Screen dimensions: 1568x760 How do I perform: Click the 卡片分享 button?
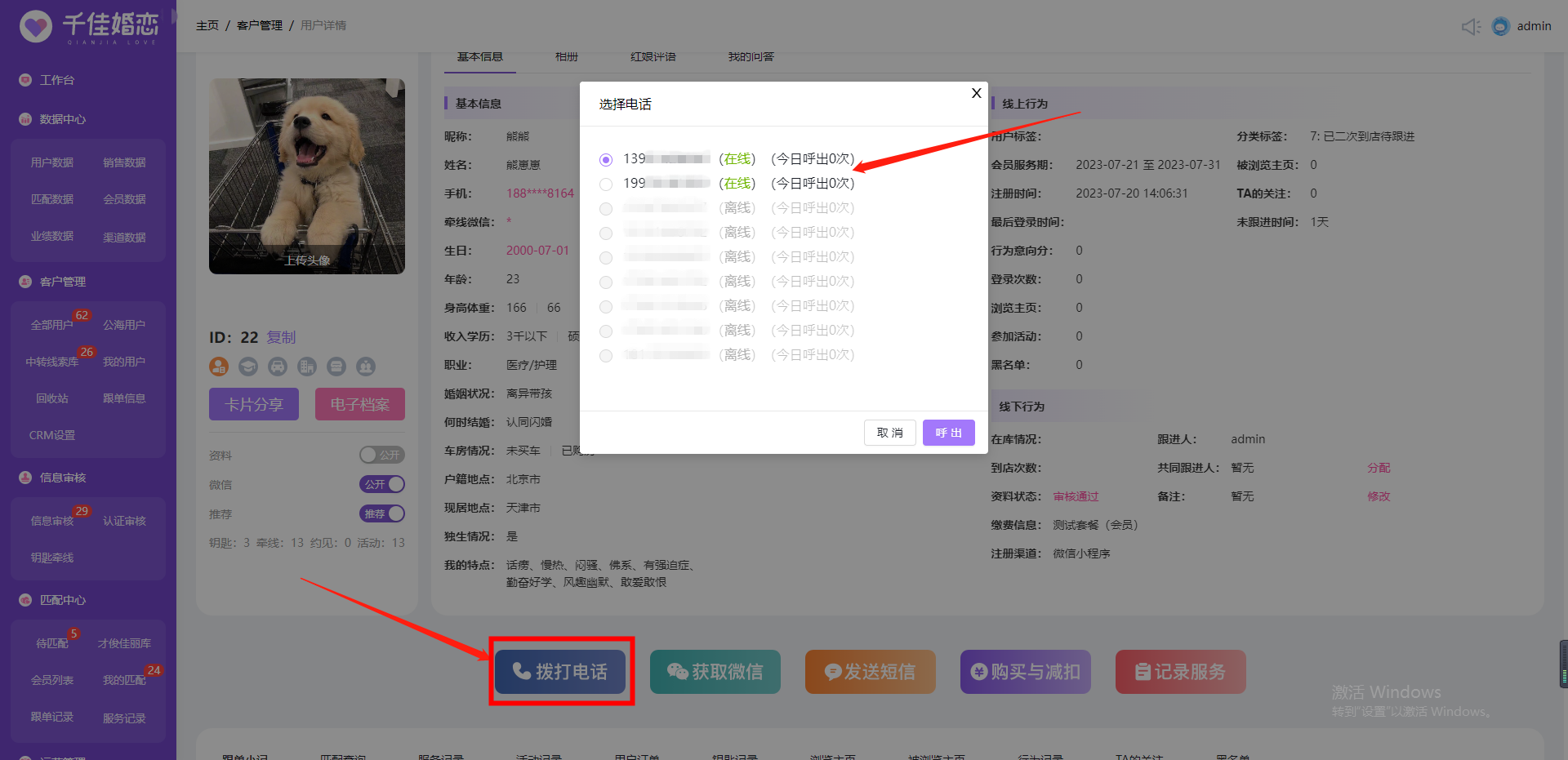click(x=254, y=404)
